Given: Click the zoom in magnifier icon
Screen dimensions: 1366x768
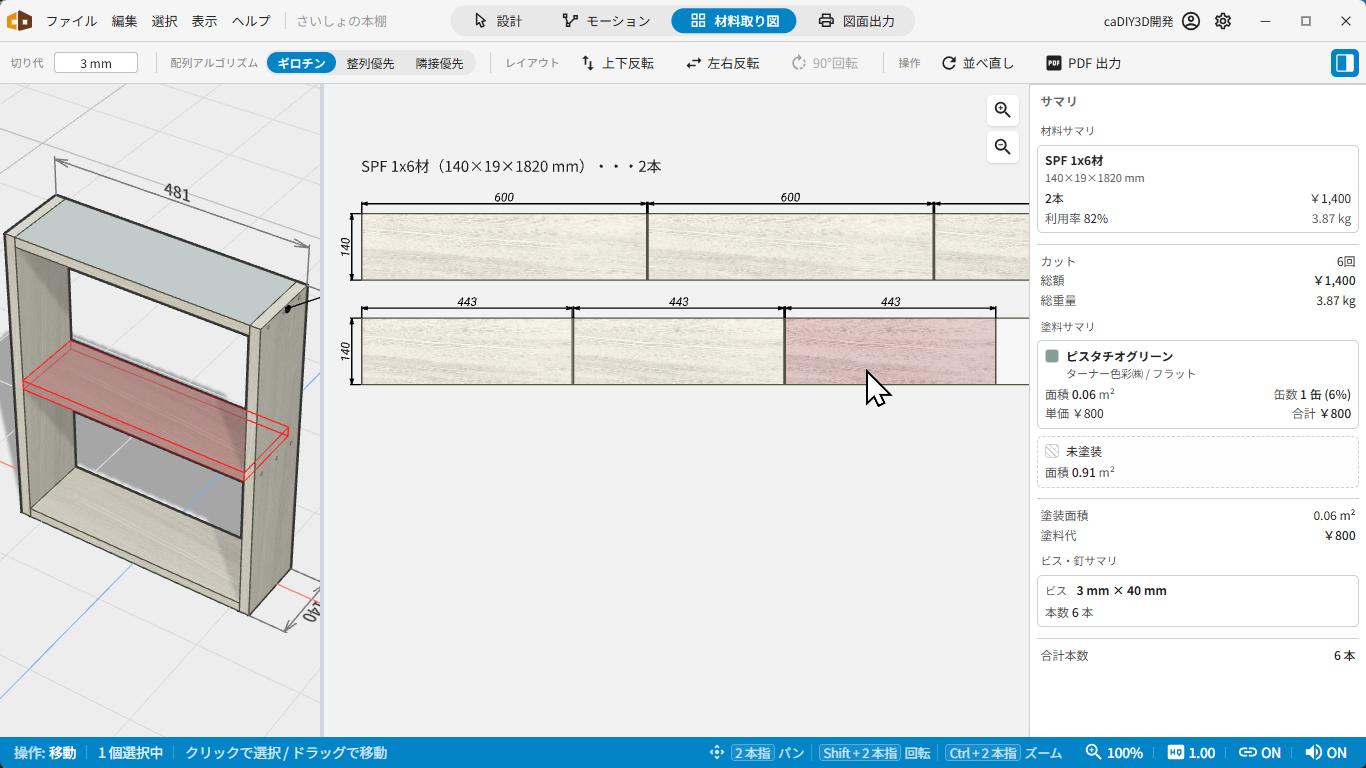Looking at the screenshot, I should 1002,110.
